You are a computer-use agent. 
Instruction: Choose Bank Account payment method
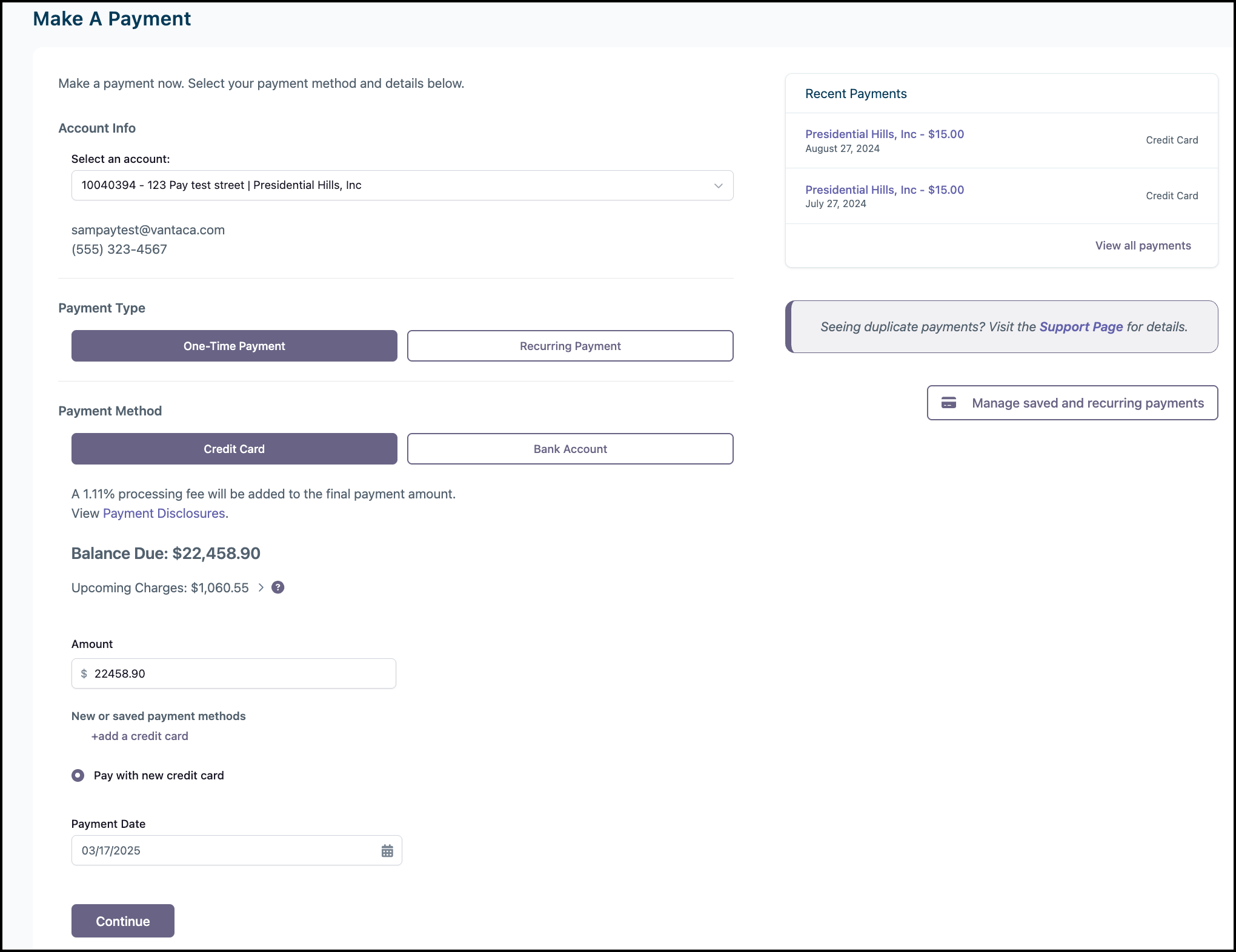(x=570, y=449)
